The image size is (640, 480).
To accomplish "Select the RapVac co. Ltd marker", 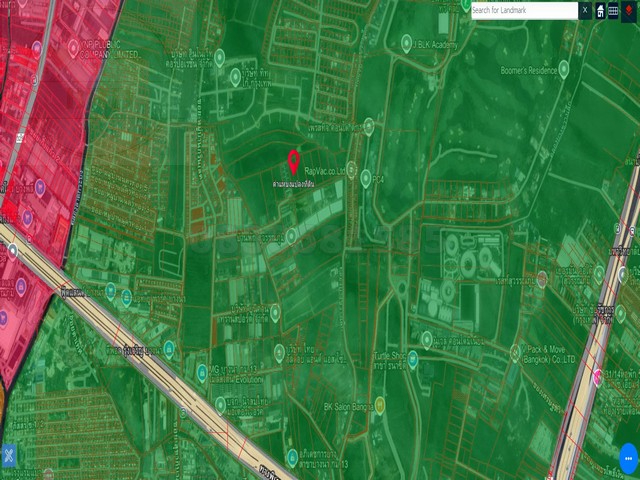I will pyautogui.click(x=351, y=169).
